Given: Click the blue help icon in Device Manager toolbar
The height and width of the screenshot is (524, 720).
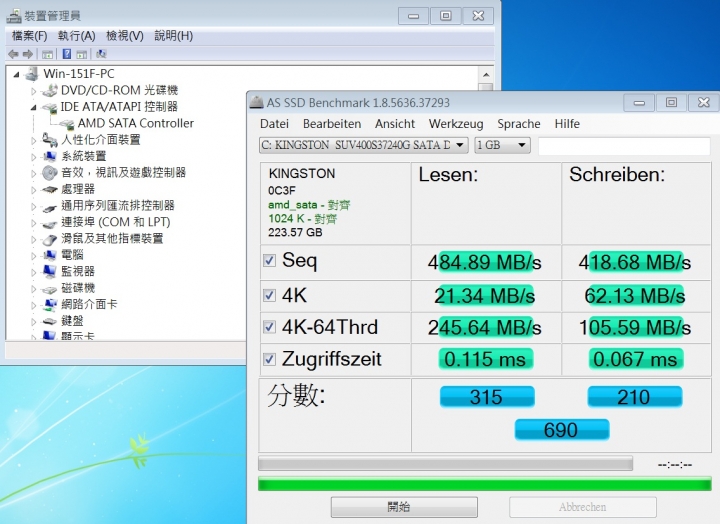Looking at the screenshot, I should [x=67, y=54].
